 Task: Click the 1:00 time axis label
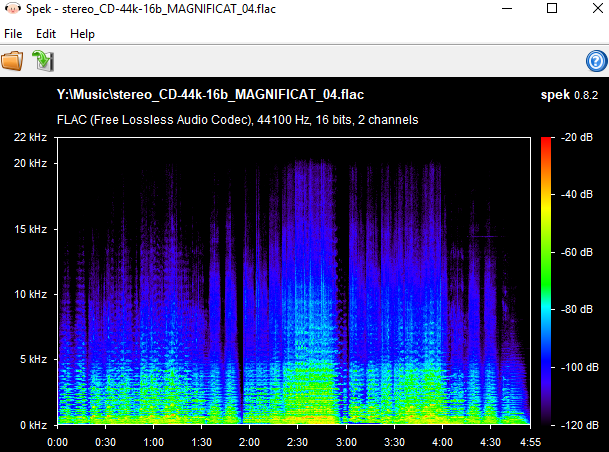[153, 442]
